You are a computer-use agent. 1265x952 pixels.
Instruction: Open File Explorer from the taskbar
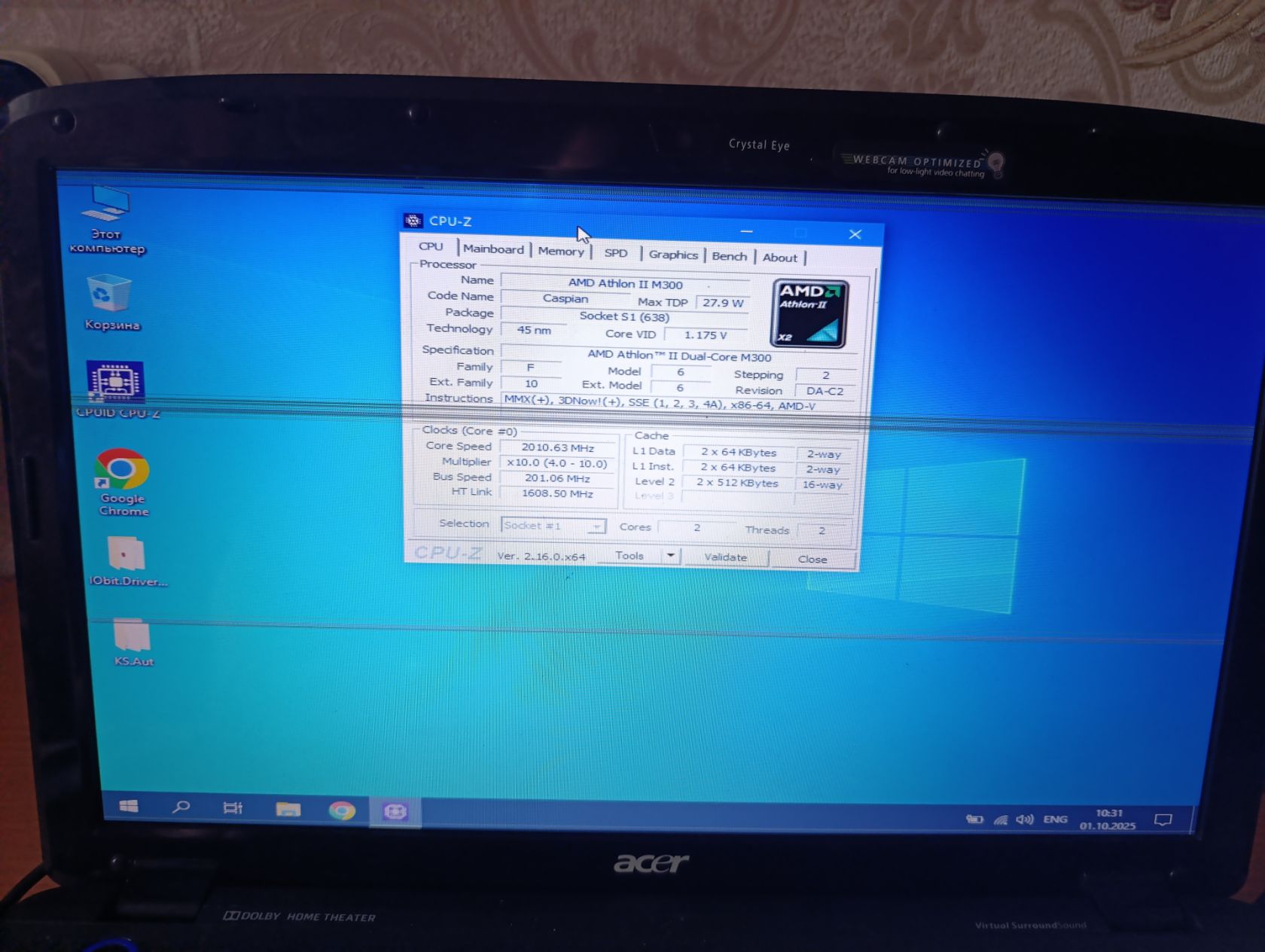click(288, 810)
